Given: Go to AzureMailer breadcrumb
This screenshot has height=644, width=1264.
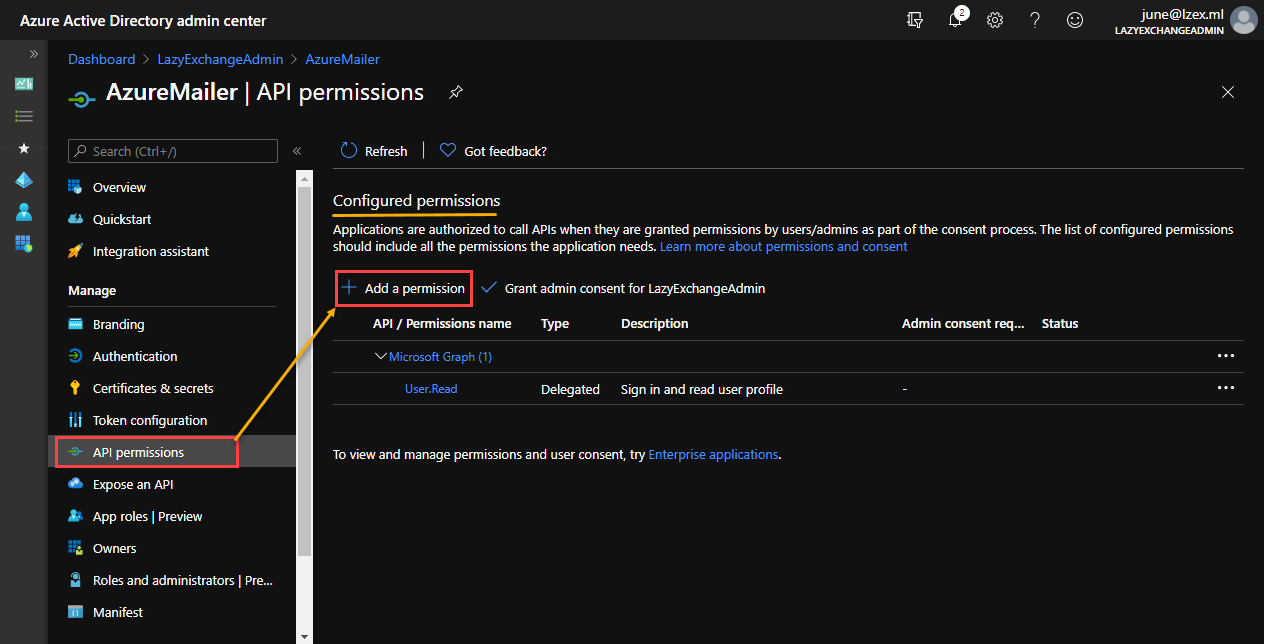Looking at the screenshot, I should tap(342, 60).
